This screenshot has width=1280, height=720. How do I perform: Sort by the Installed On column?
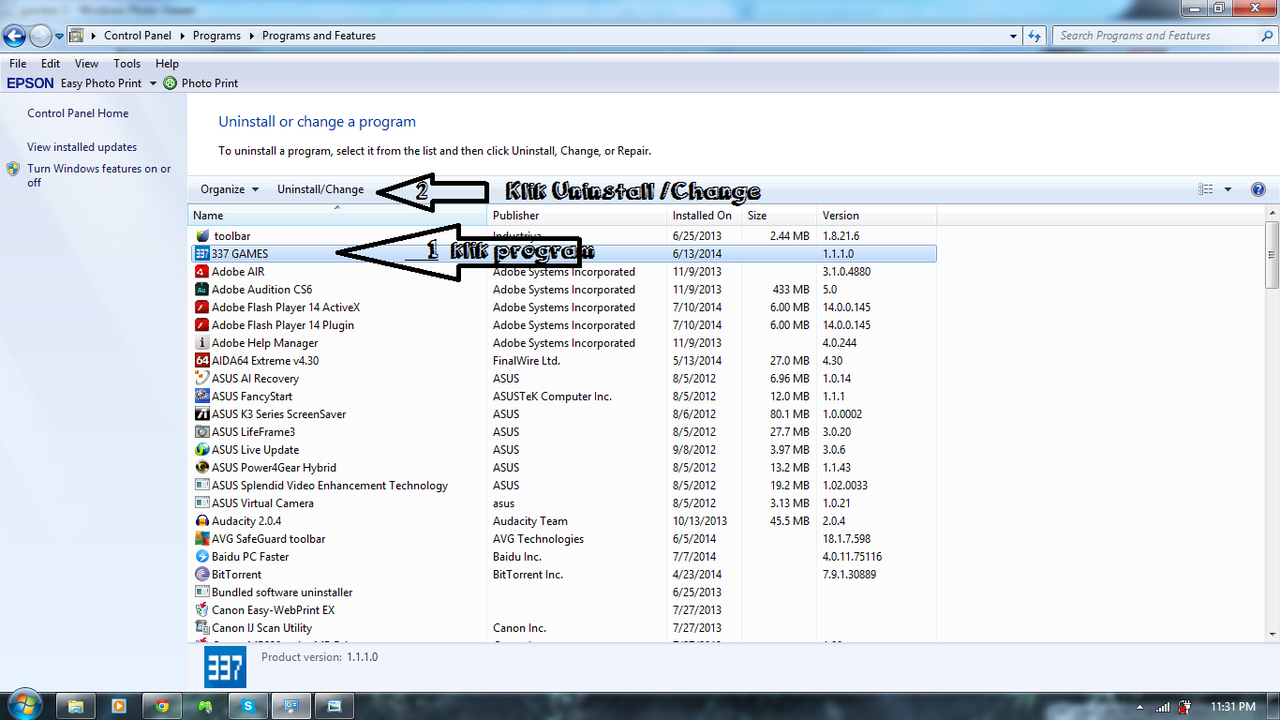click(x=704, y=215)
